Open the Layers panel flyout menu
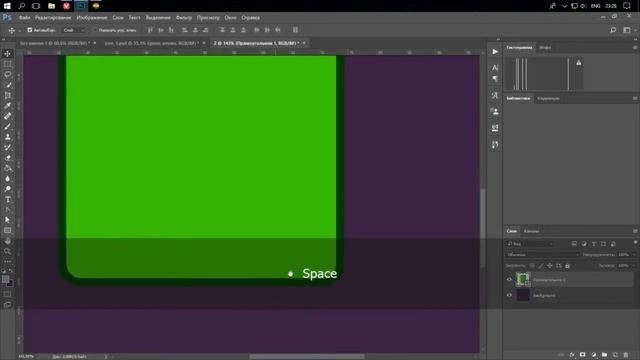 [635, 231]
